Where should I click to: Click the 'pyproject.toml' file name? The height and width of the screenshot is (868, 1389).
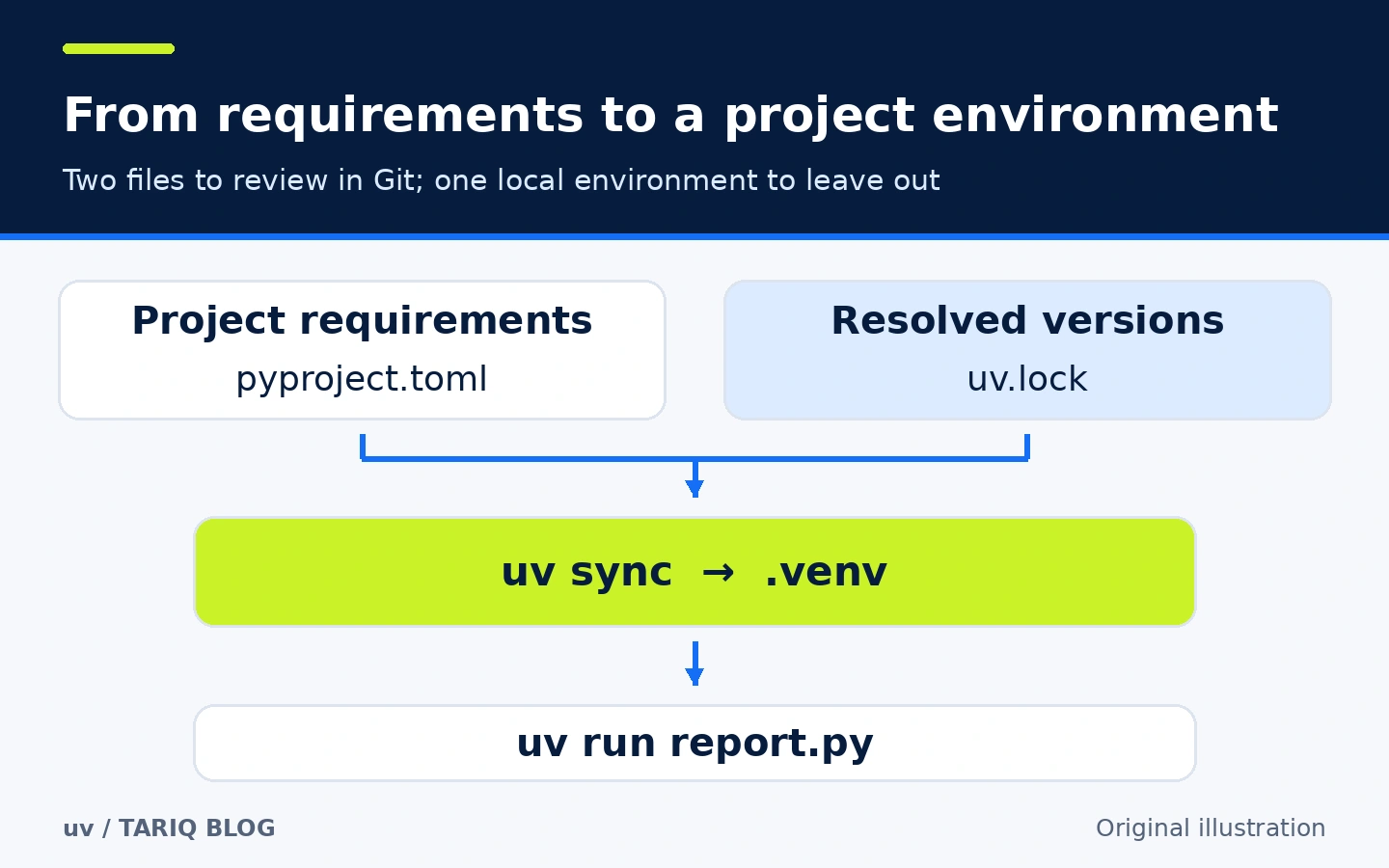coord(362,379)
